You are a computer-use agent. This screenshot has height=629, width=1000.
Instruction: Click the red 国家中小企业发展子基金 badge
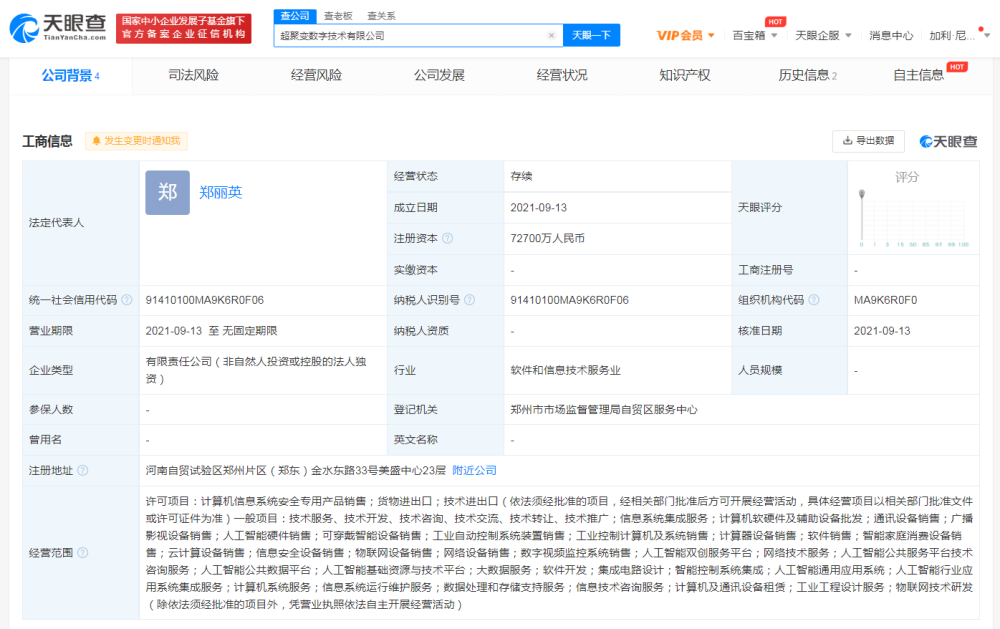[x=184, y=29]
